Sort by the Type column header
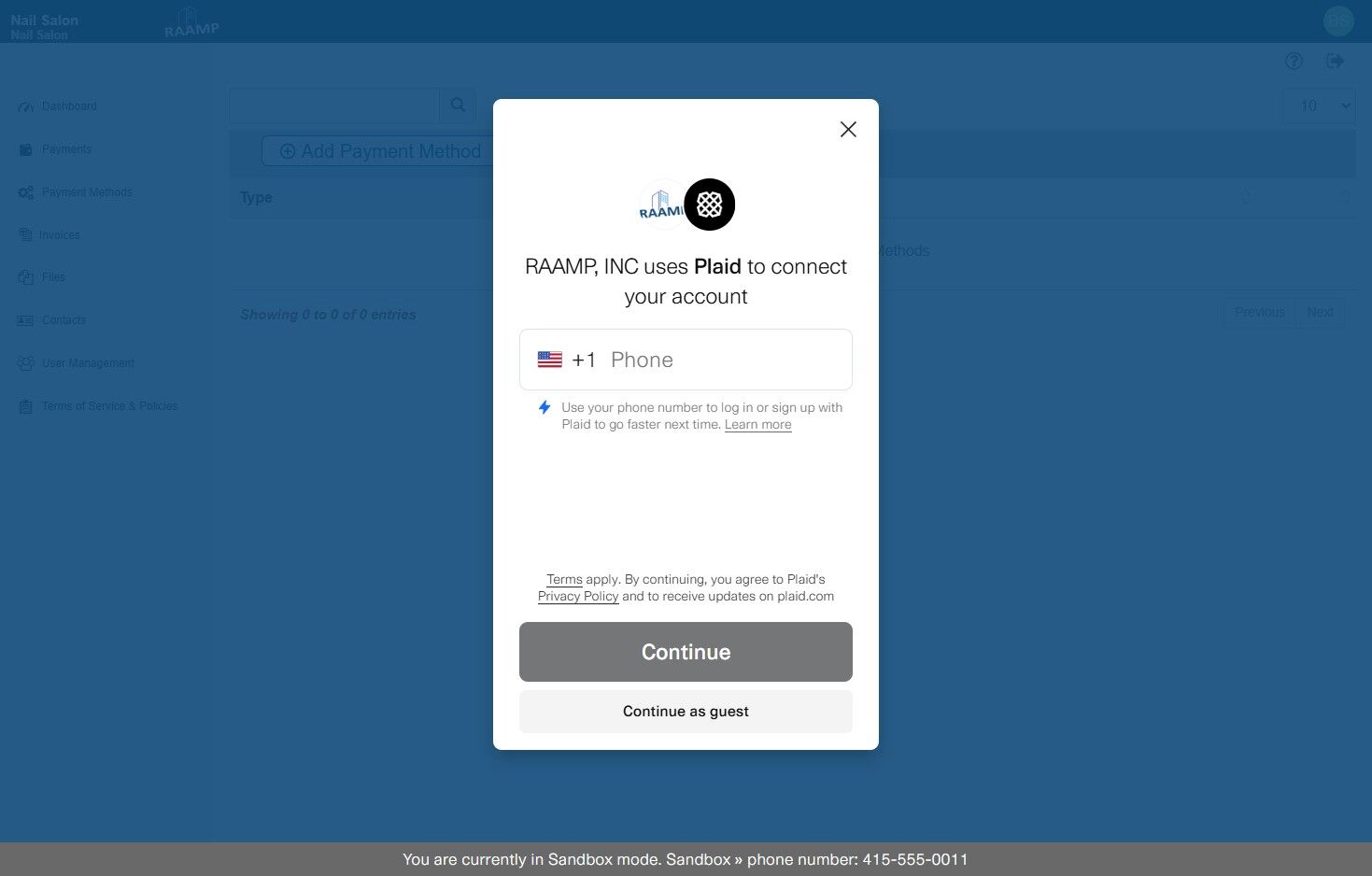 click(x=256, y=198)
